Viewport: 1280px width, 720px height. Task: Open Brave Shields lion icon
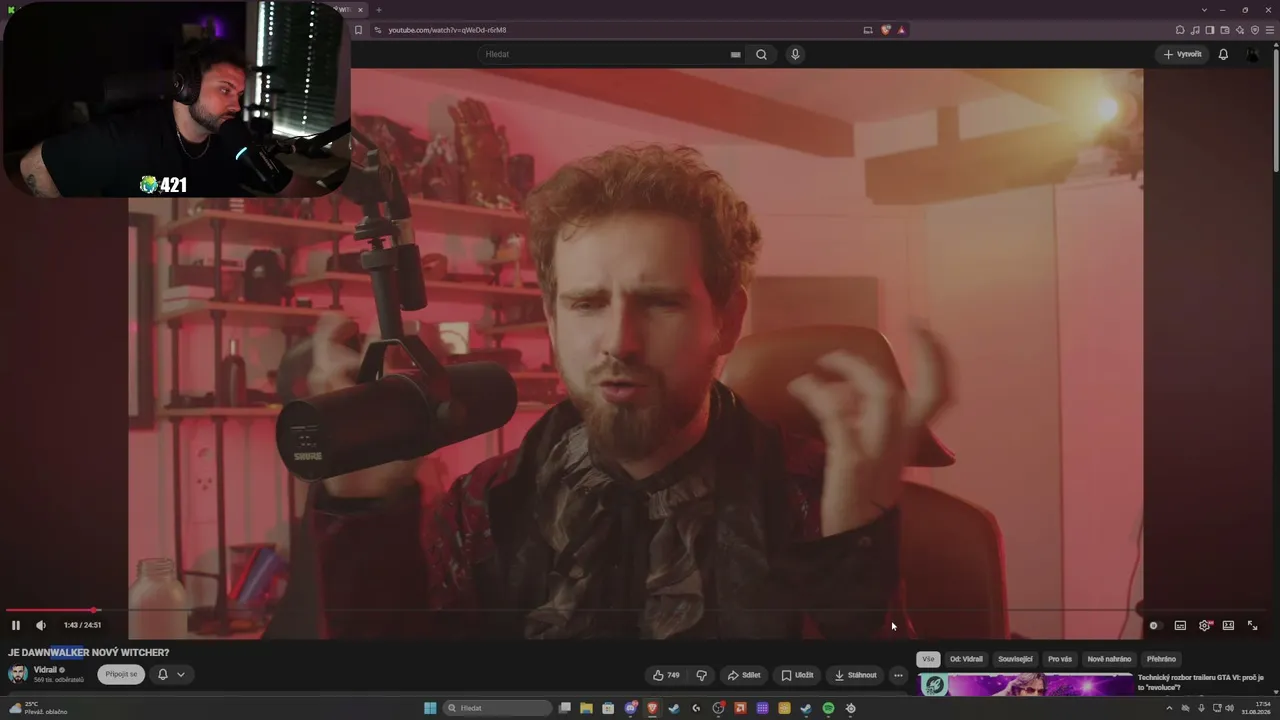(x=886, y=30)
